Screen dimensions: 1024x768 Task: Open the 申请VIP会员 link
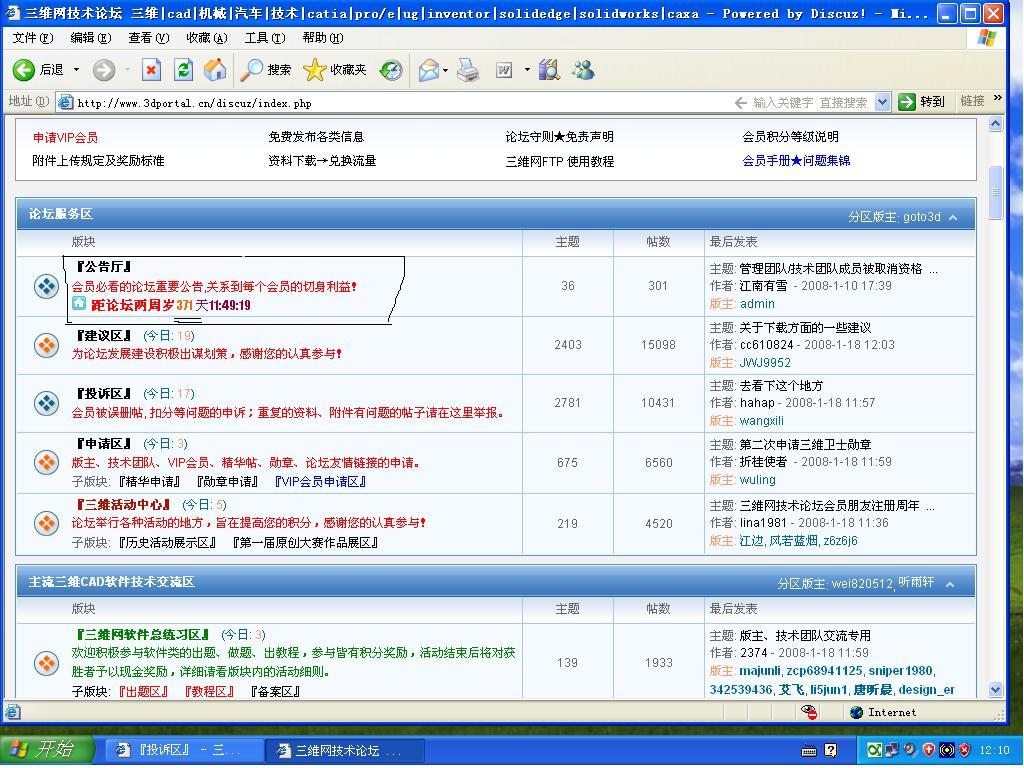click(x=65, y=138)
